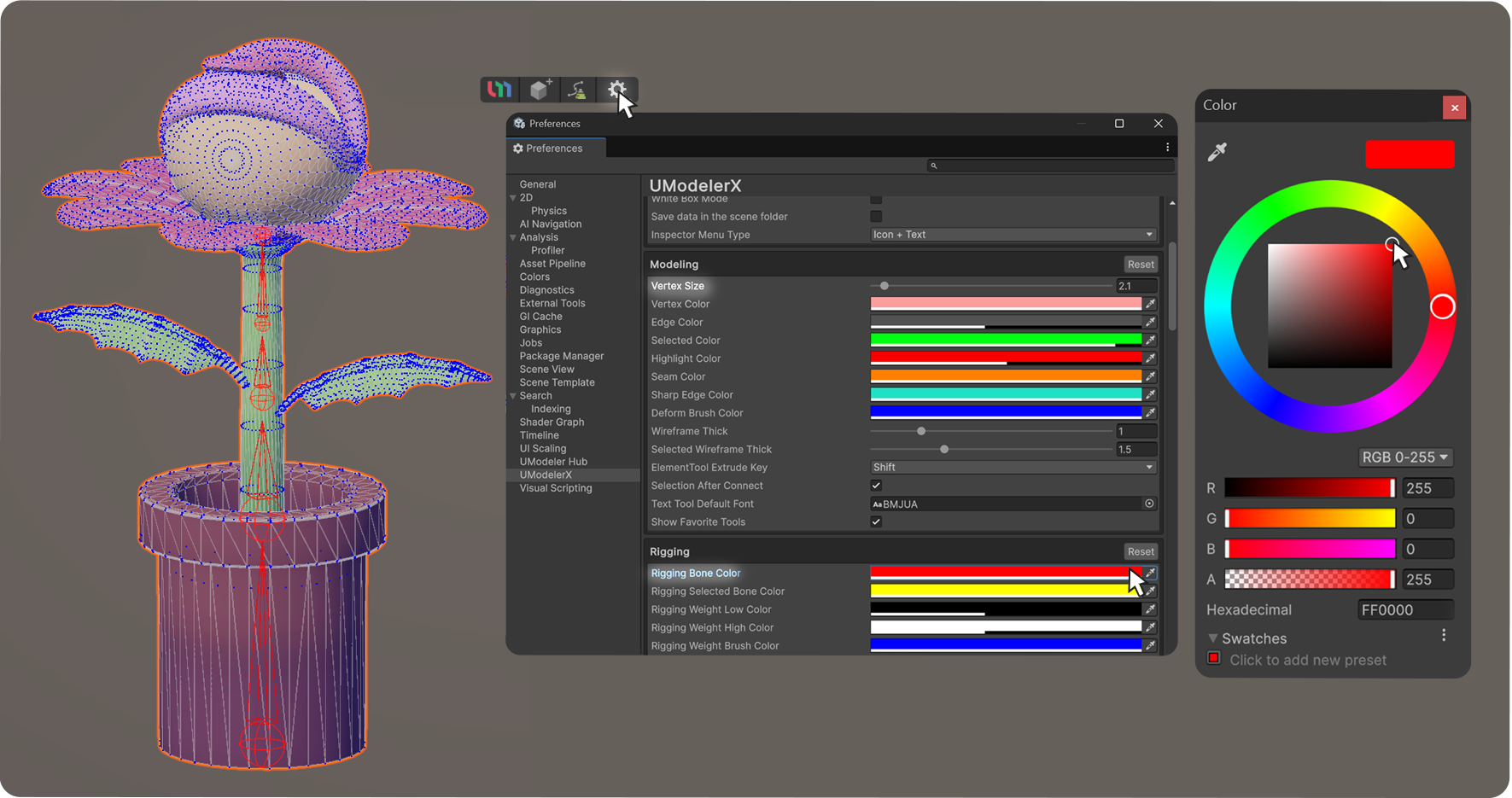
Task: Click the alpha A channel slider
Action: [1310, 580]
